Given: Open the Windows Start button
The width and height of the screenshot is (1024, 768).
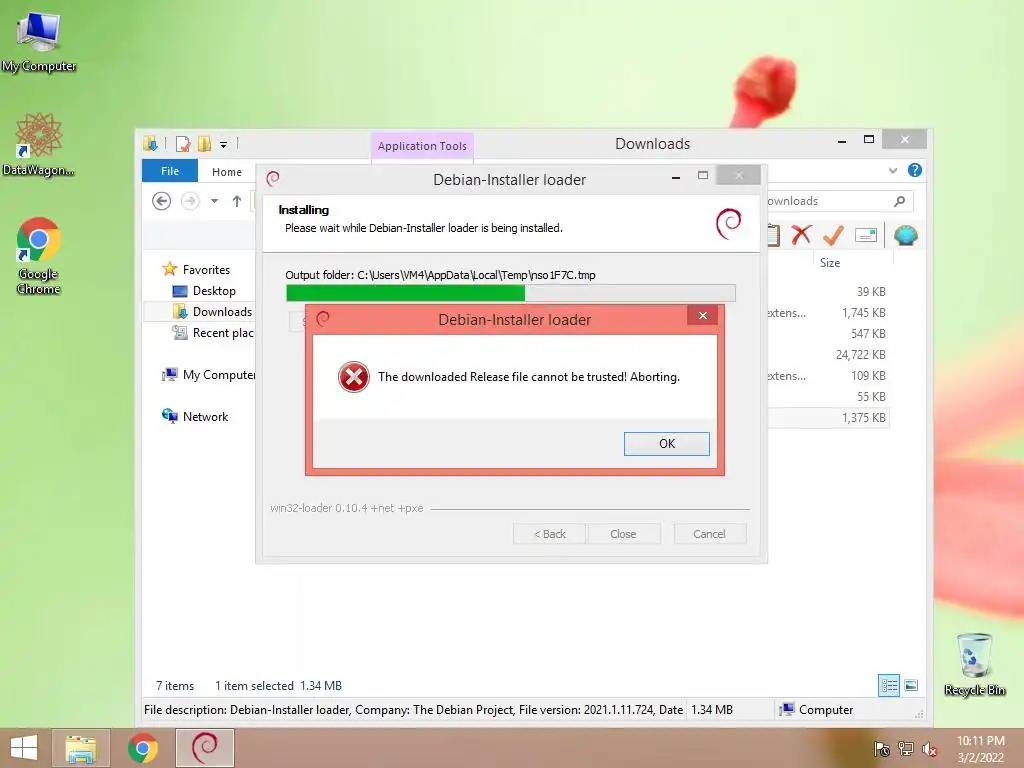Looking at the screenshot, I should pos(24,748).
